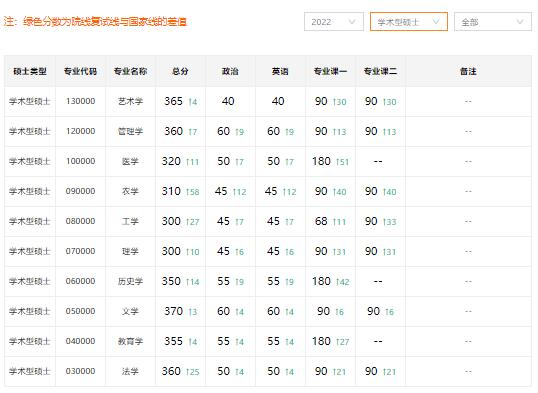Screen dimensions: 538x393
Task: Click the 180 专业课一 score for 教育学
Action: click(321, 341)
